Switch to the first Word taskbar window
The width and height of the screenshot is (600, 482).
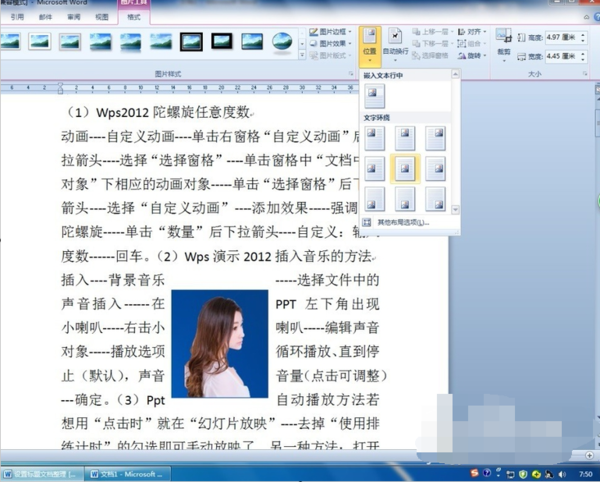coord(42,474)
